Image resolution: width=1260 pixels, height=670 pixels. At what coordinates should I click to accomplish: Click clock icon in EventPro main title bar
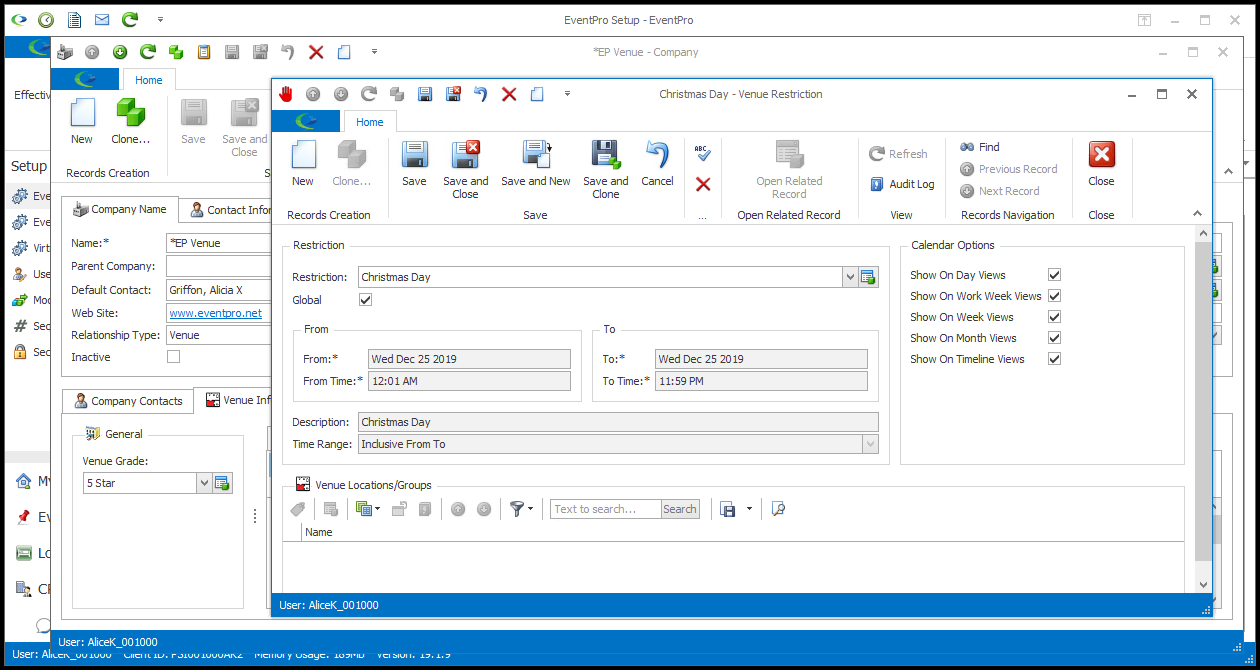click(x=46, y=19)
